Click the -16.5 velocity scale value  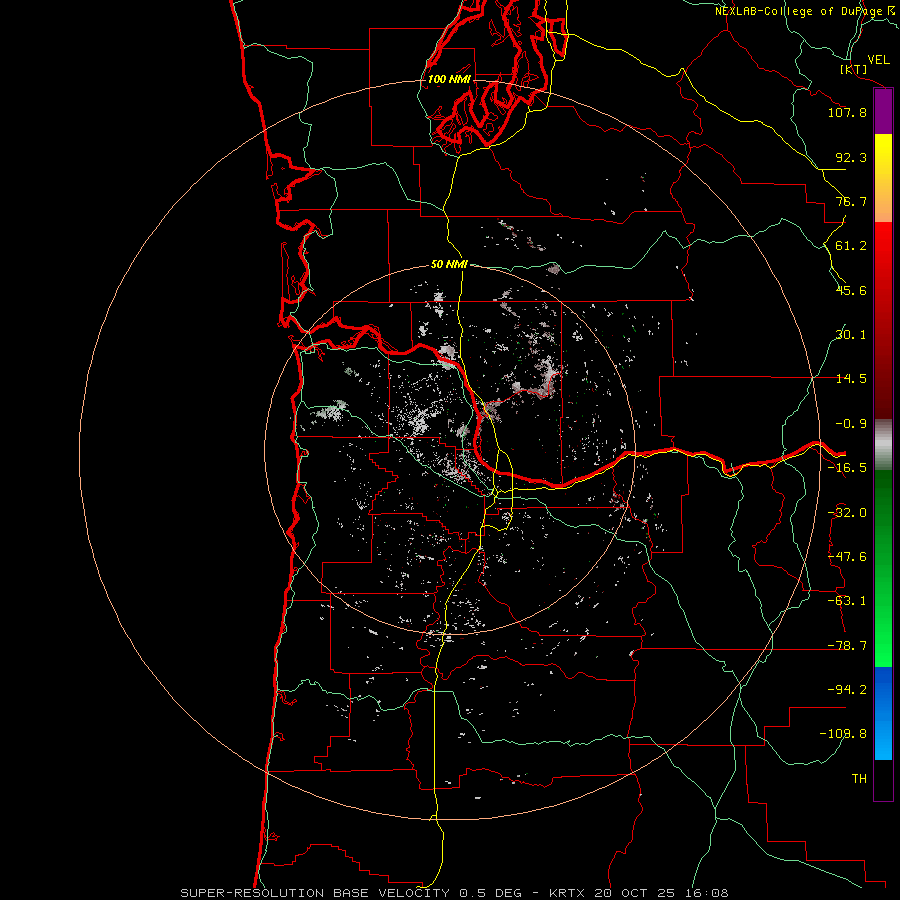pos(847,468)
